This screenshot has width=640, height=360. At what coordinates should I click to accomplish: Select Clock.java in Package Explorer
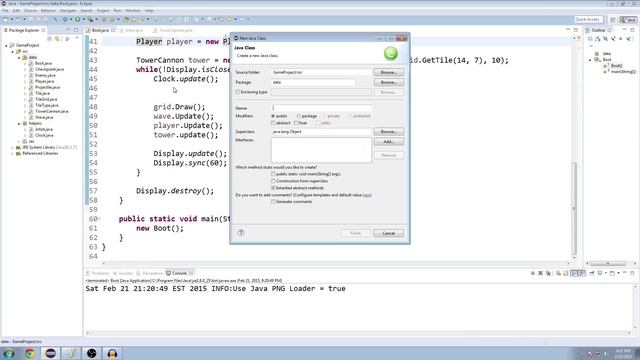44,135
